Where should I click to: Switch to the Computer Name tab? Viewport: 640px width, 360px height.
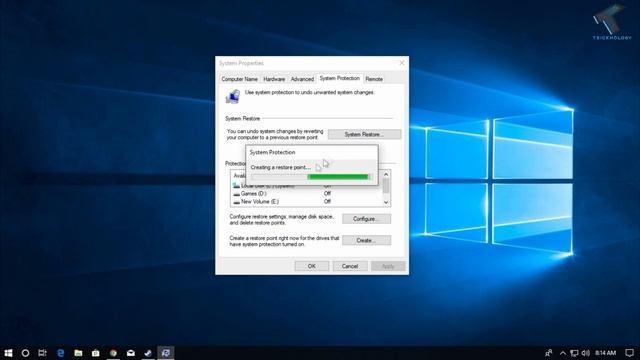[x=240, y=79]
